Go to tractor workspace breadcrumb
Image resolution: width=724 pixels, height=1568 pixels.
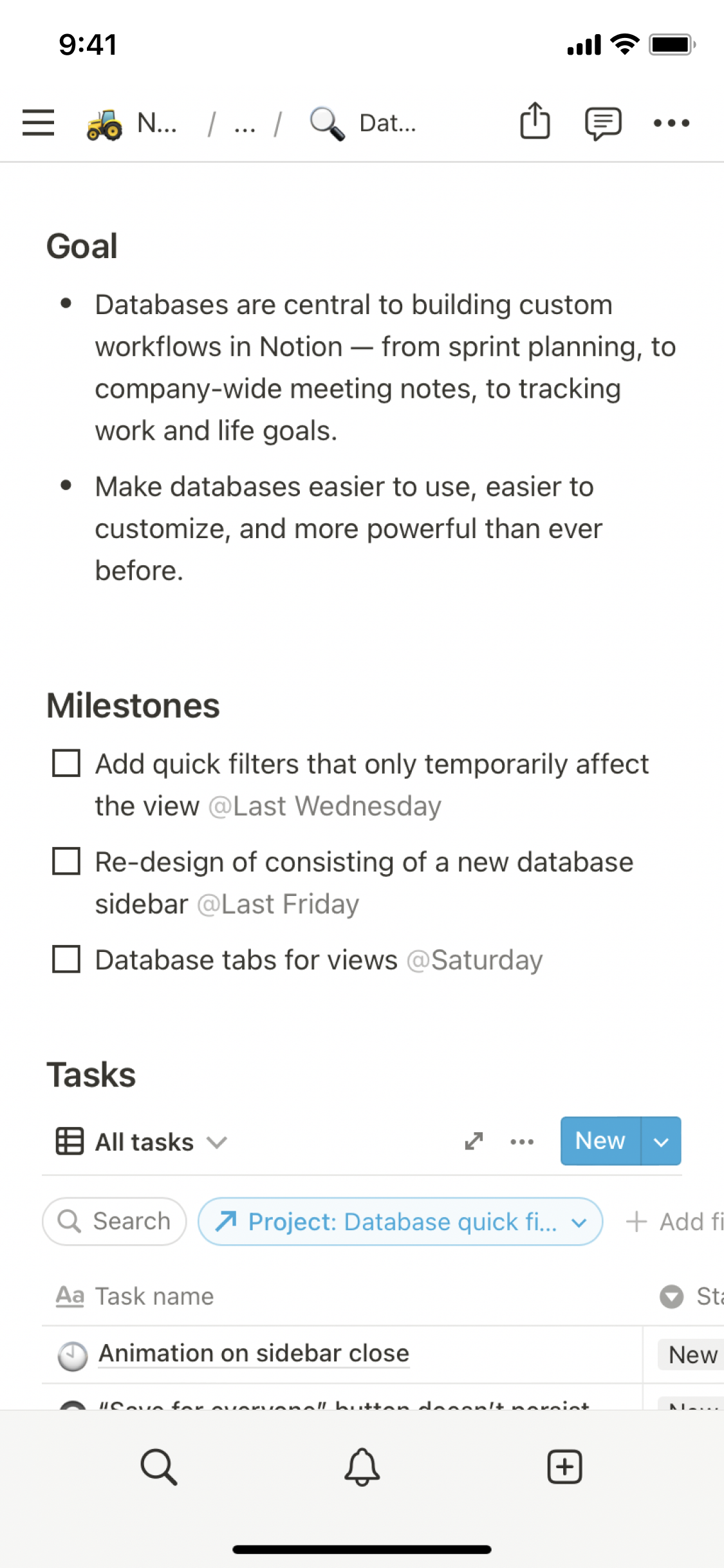click(132, 122)
